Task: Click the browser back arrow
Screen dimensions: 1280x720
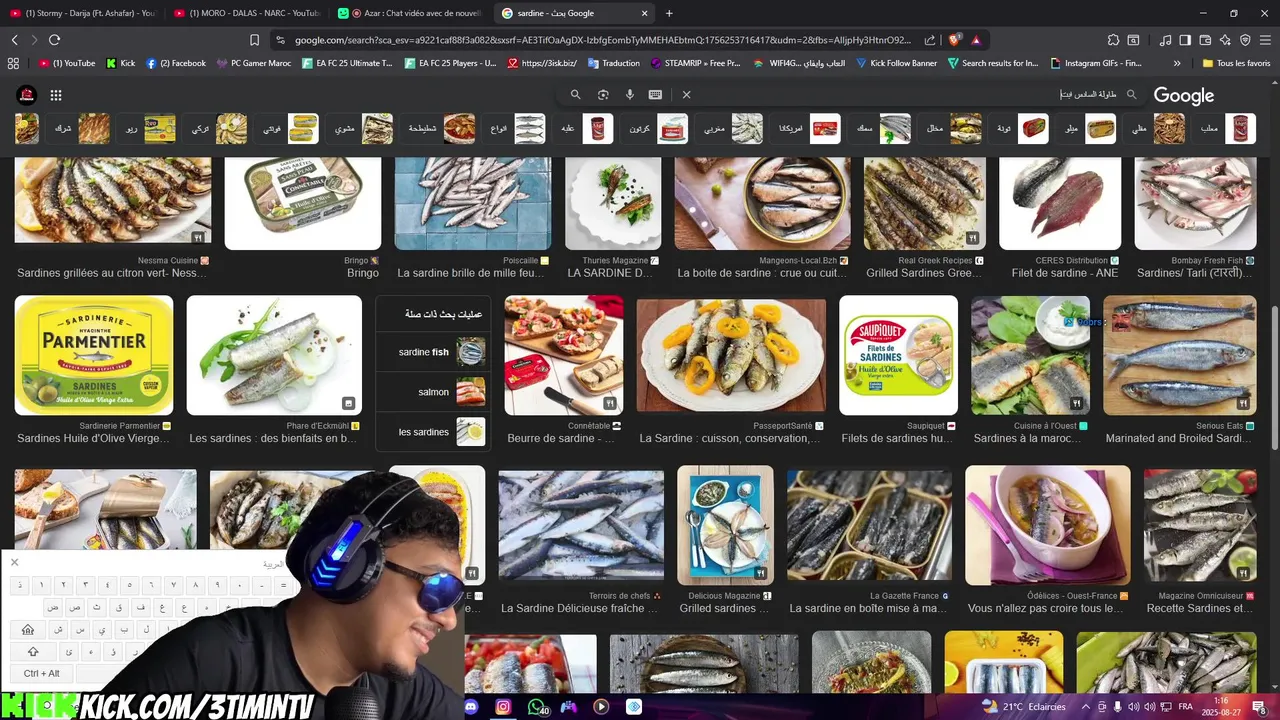Action: [14, 40]
